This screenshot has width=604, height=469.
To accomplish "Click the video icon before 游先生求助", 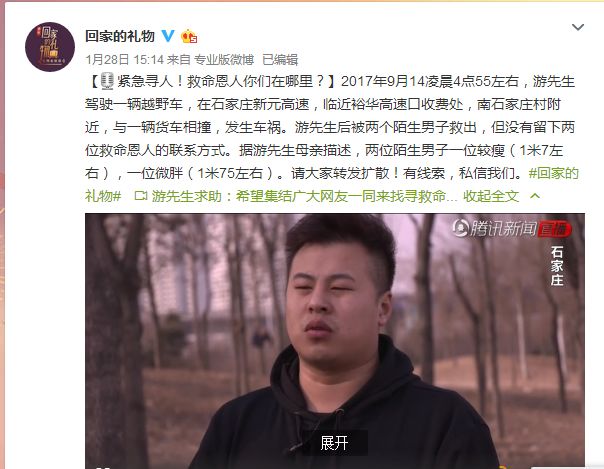I will (x=141, y=196).
